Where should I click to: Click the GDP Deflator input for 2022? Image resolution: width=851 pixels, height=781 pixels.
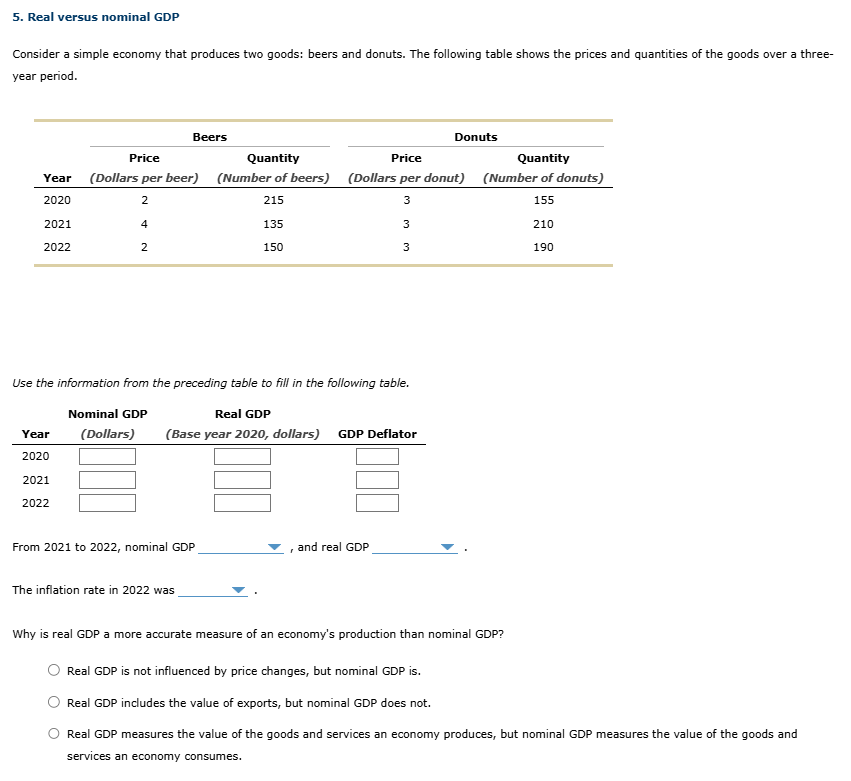pyautogui.click(x=377, y=503)
